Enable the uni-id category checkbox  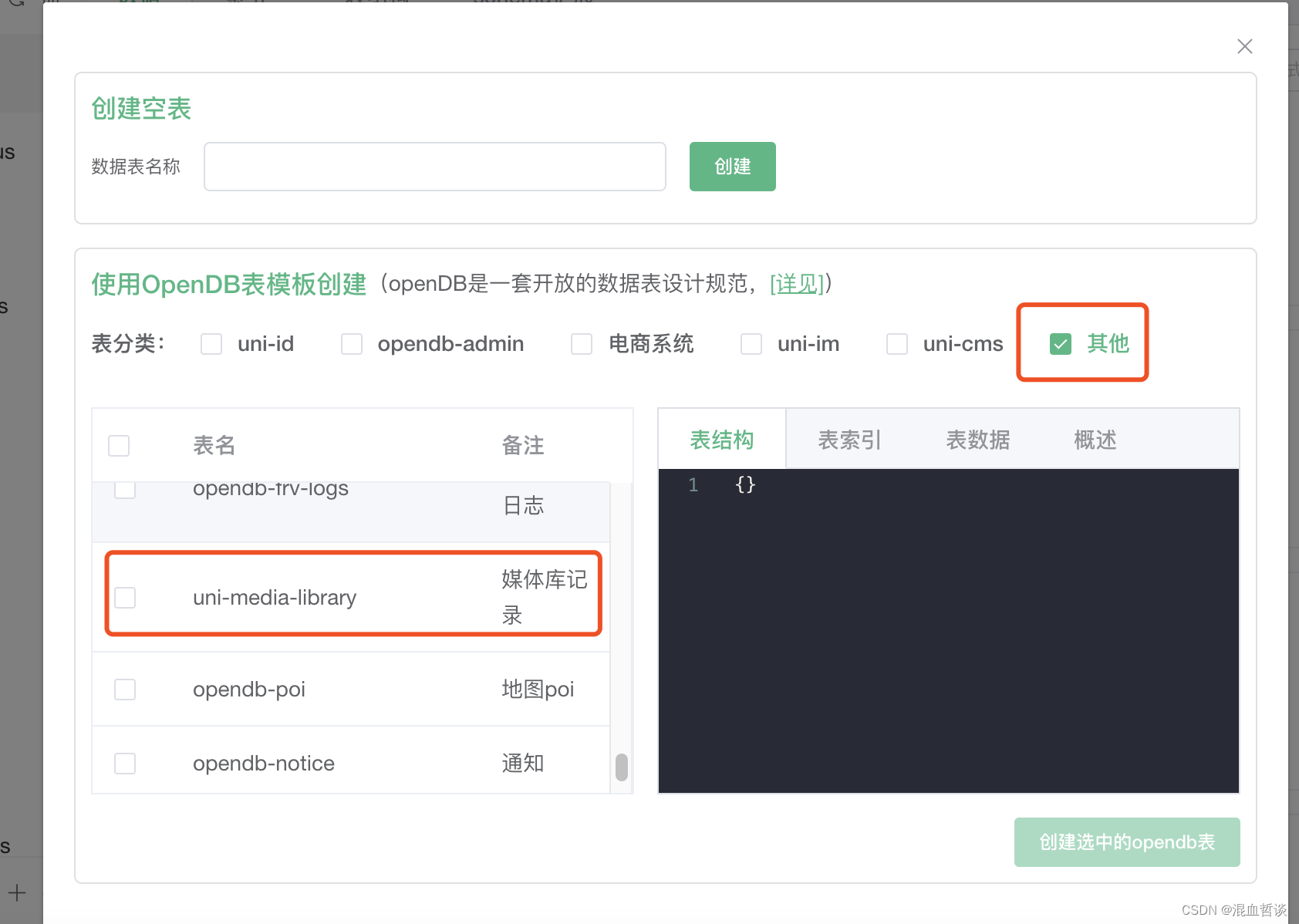(211, 344)
